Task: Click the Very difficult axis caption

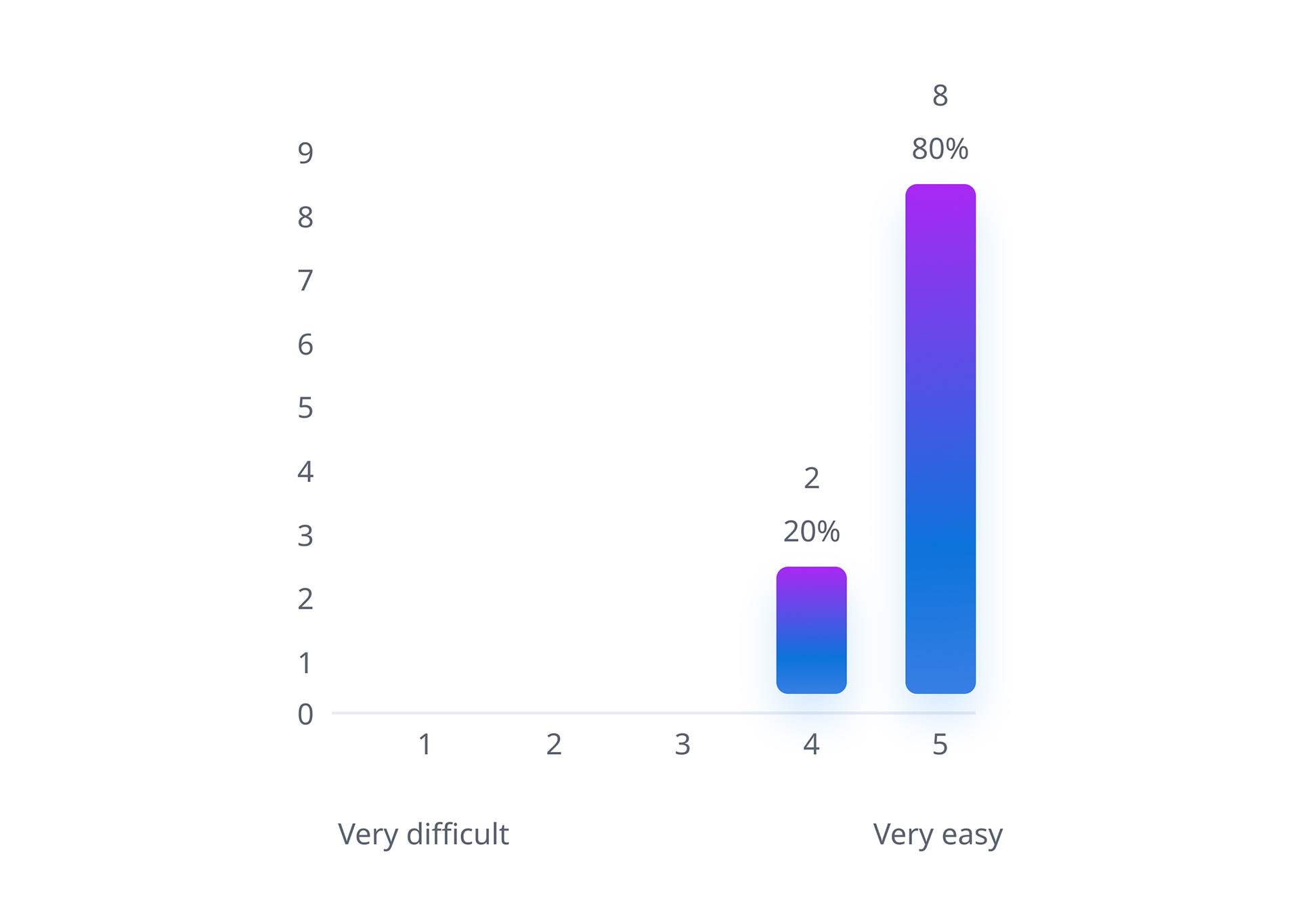Action: point(423,835)
